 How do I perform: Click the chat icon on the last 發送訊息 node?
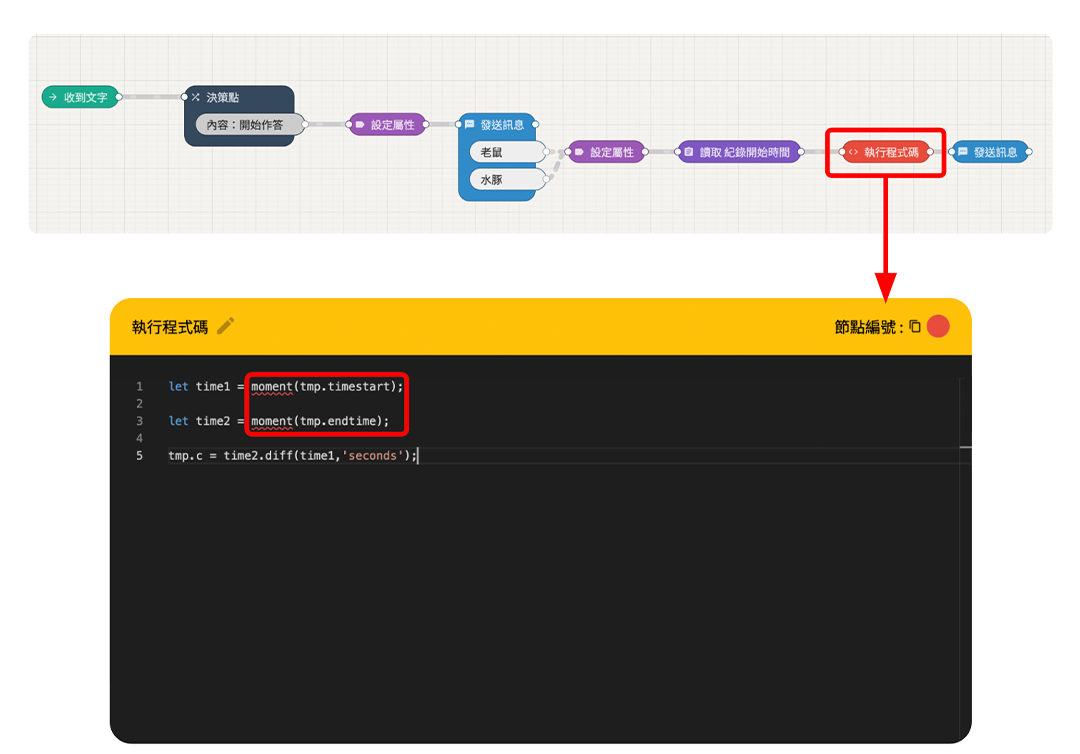click(963, 152)
